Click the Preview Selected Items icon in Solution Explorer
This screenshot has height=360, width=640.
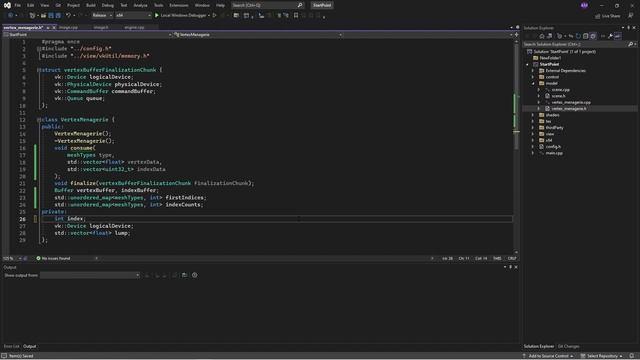618,36
